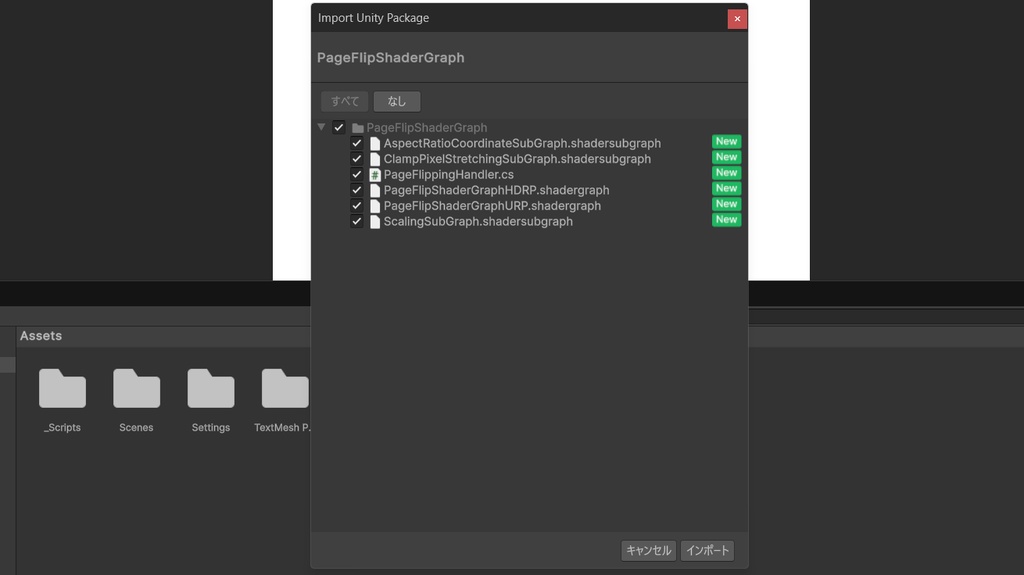Click the PageFlipShaderGraphURP file icon

pyautogui.click(x=375, y=206)
